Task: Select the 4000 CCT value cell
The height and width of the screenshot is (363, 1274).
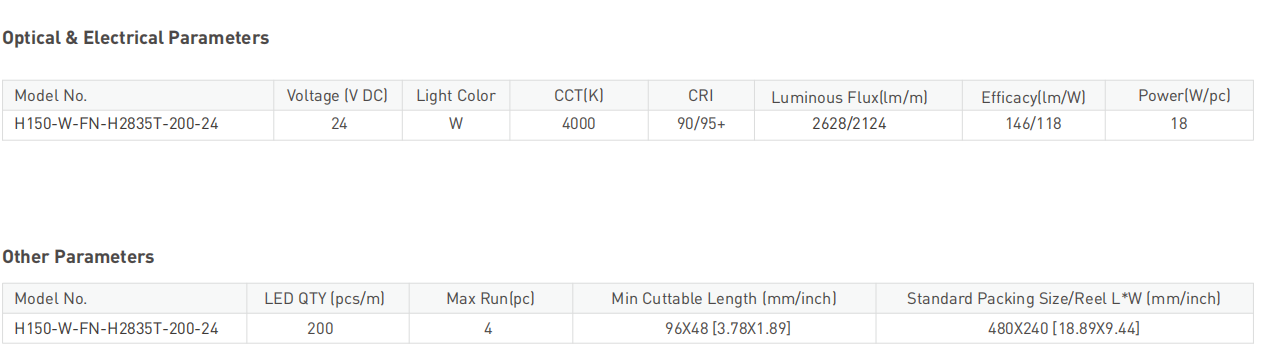Action: coord(579,124)
